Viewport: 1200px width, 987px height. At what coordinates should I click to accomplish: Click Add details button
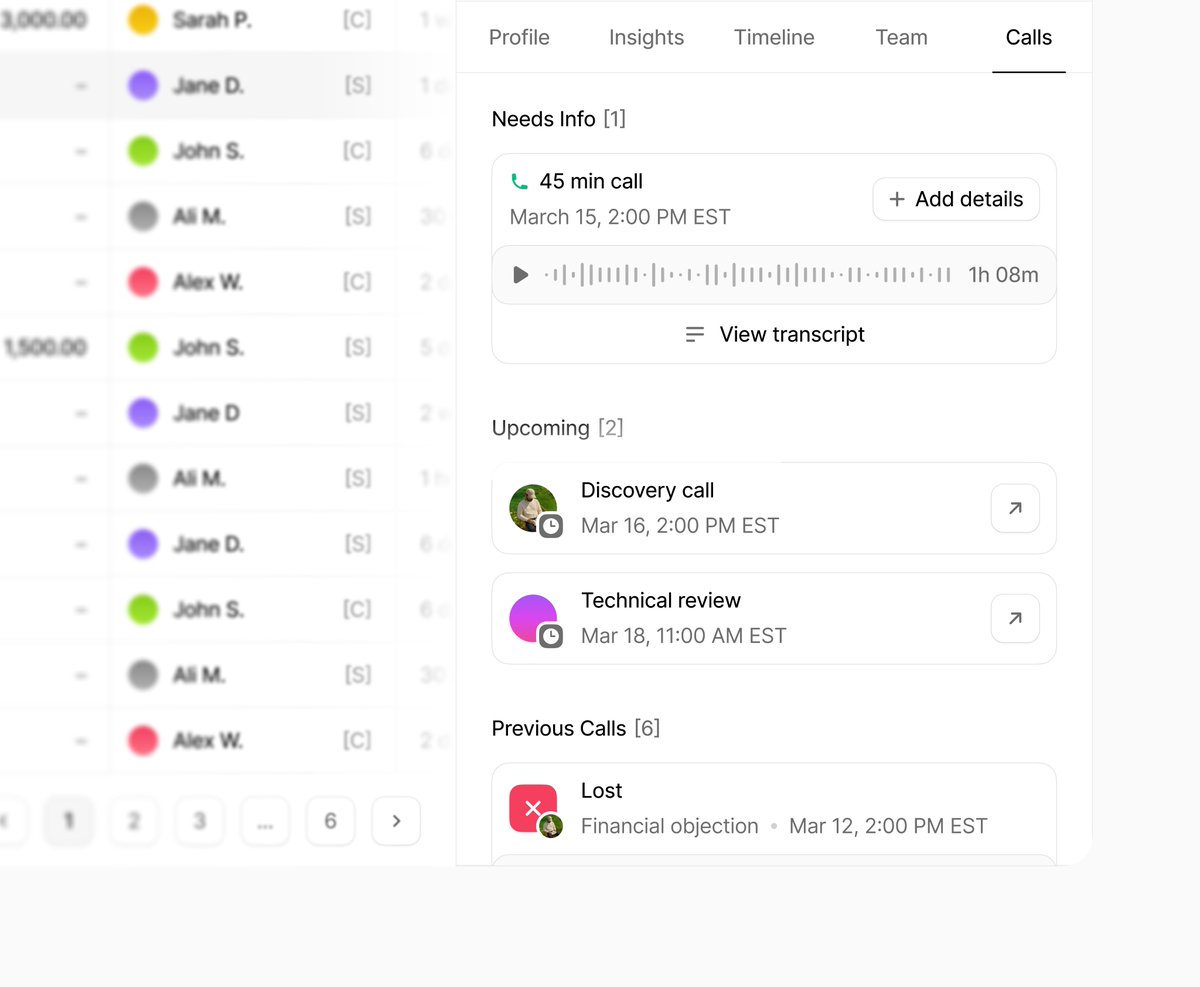[956, 199]
